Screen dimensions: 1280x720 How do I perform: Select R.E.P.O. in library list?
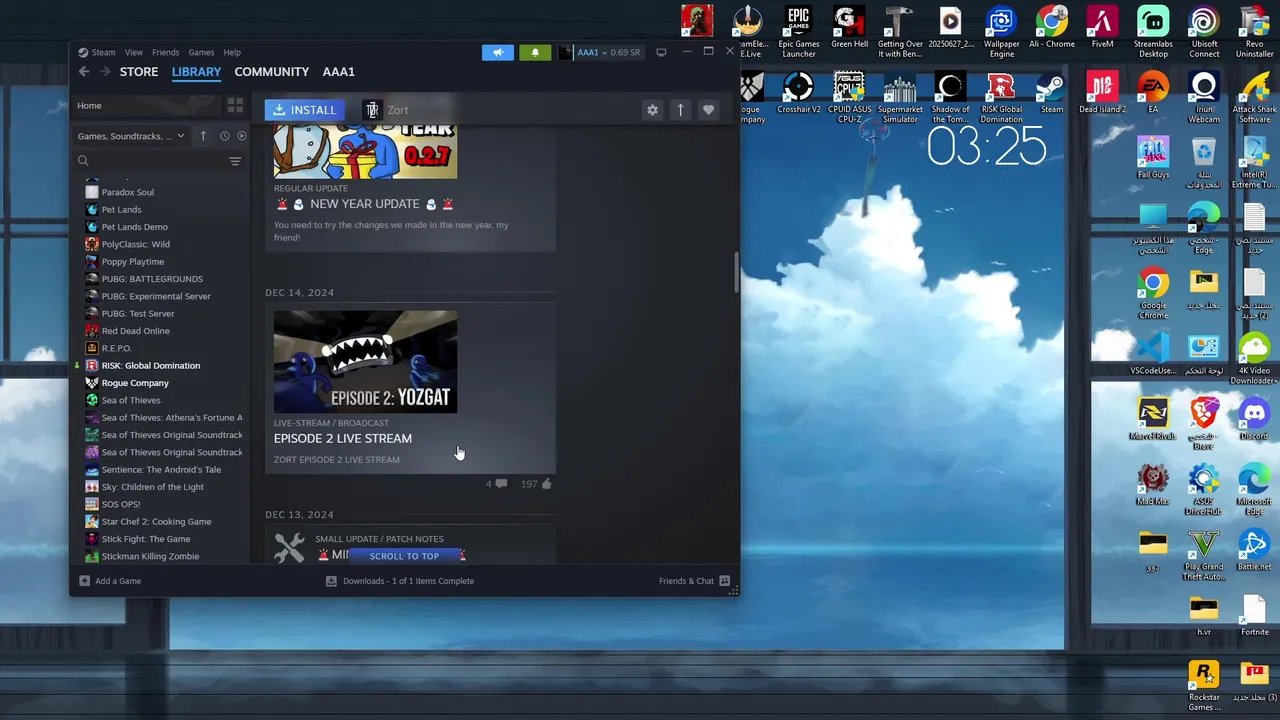coord(116,348)
